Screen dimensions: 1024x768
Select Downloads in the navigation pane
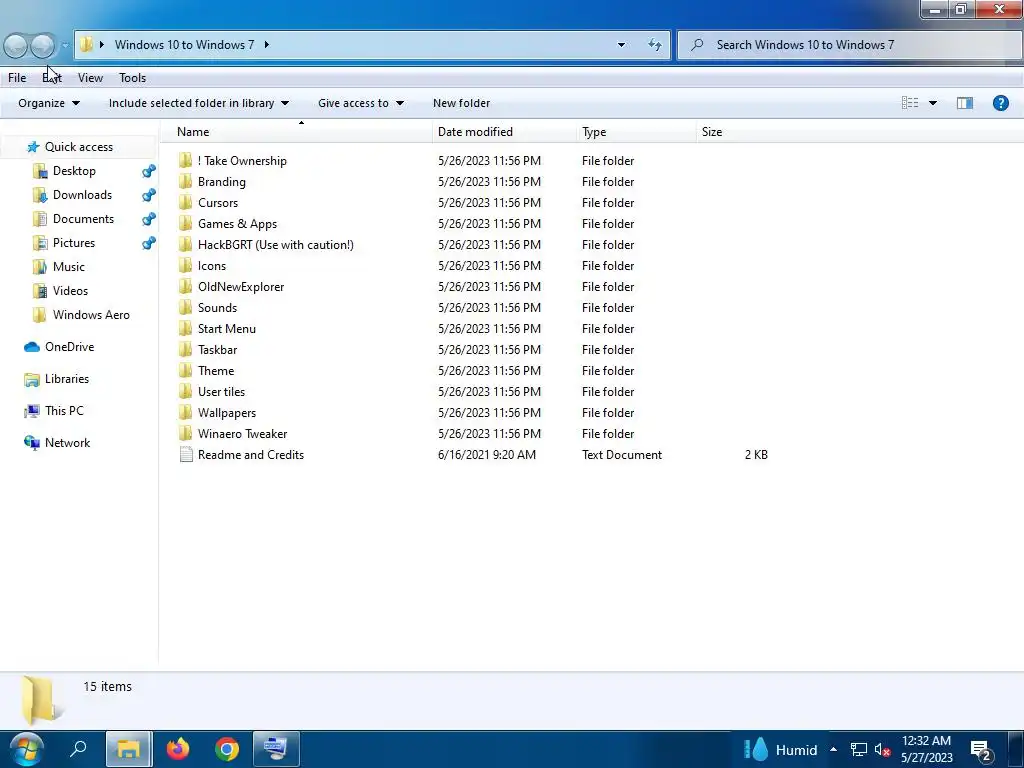tap(82, 195)
